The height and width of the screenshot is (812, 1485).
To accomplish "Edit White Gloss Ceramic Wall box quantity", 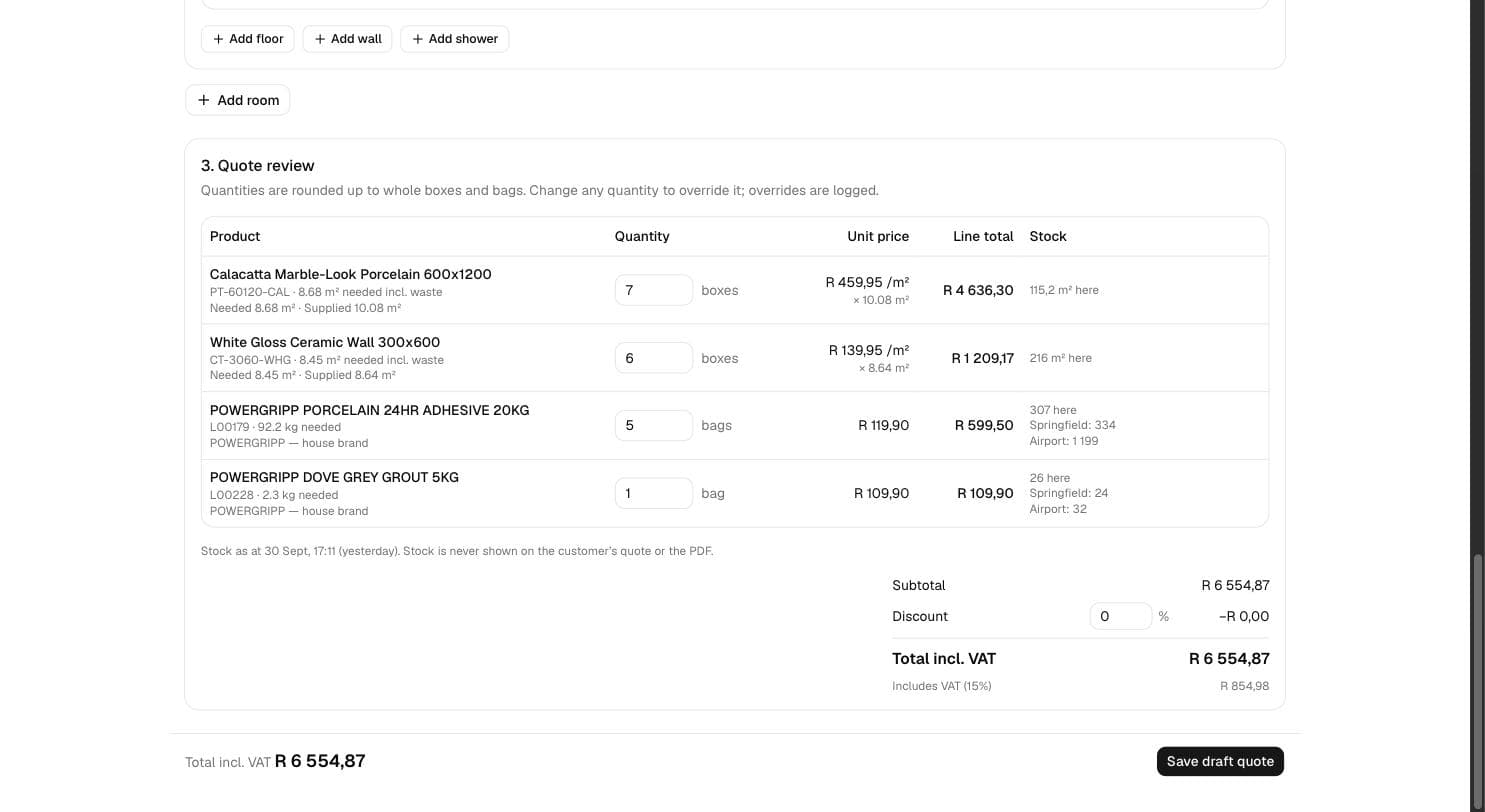I will click(654, 358).
